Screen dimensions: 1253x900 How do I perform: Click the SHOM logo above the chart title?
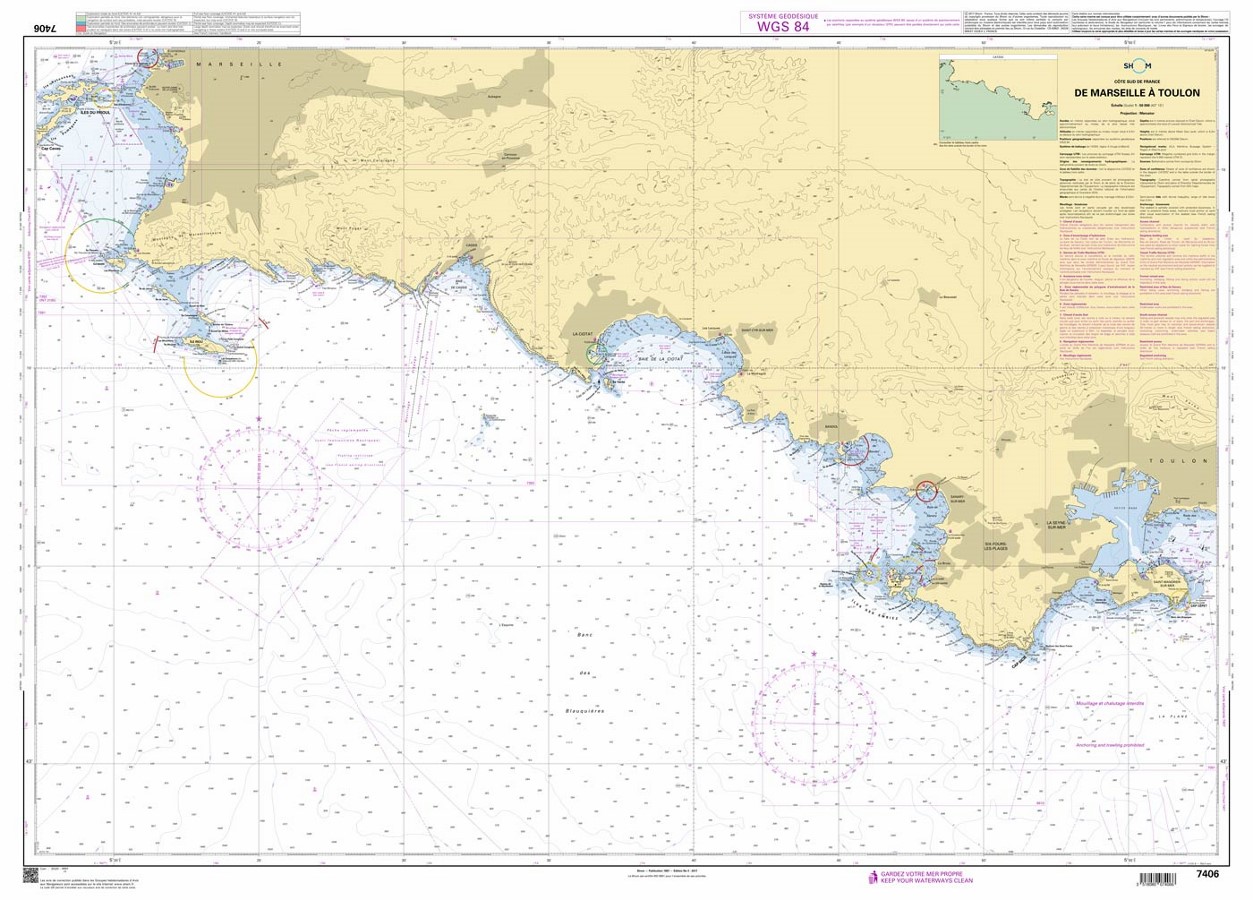pyautogui.click(x=1137, y=67)
